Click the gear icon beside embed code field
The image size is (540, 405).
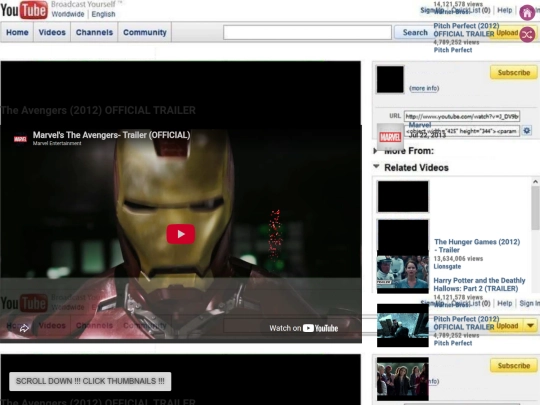pyautogui.click(x=527, y=131)
